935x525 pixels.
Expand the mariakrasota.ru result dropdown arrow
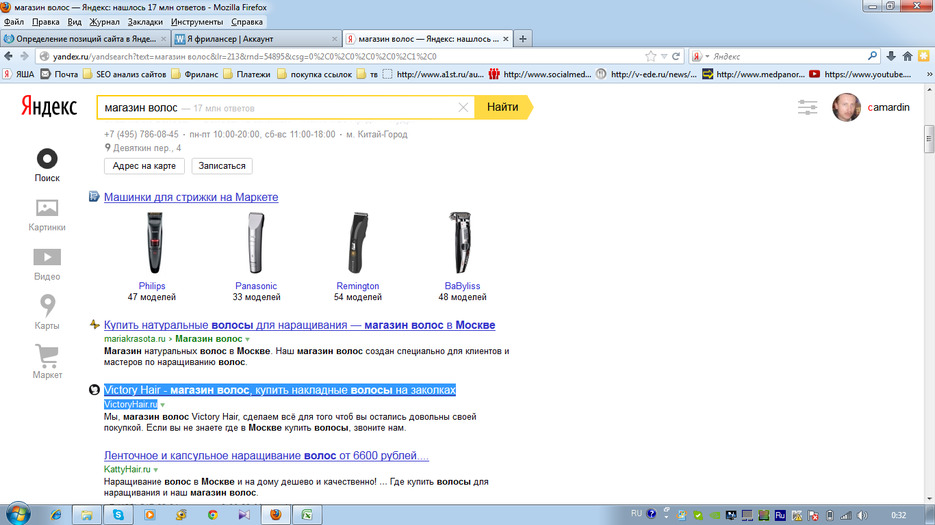247,339
